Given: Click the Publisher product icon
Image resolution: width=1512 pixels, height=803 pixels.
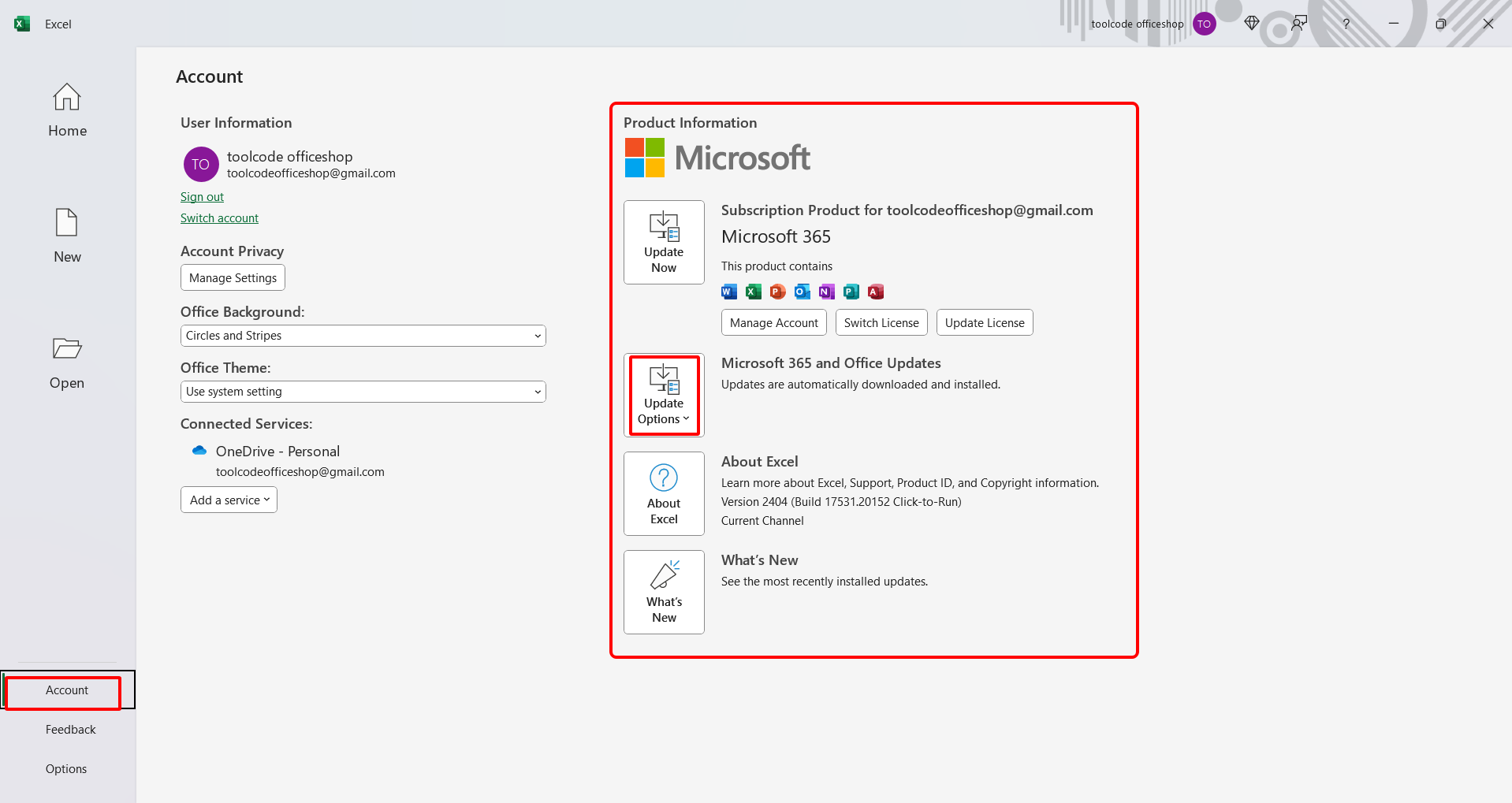Looking at the screenshot, I should click(x=851, y=292).
